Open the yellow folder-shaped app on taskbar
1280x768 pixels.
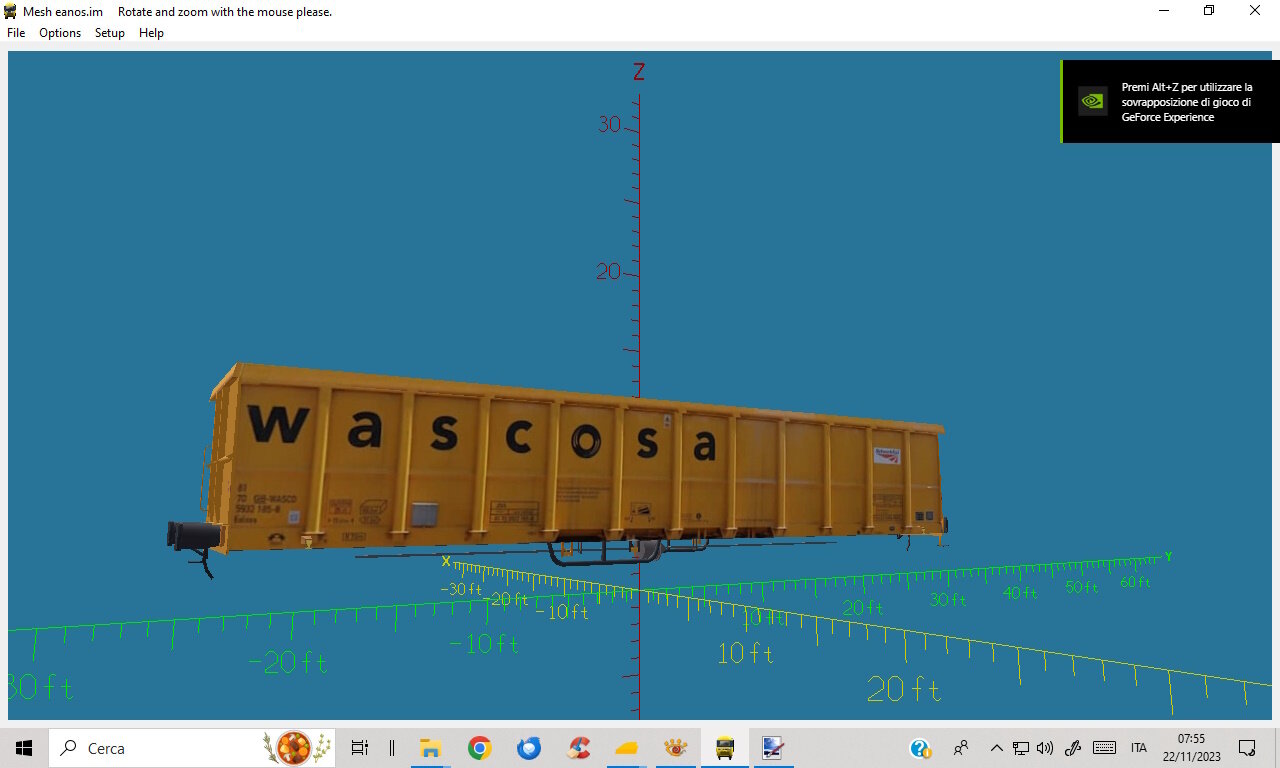tap(627, 748)
